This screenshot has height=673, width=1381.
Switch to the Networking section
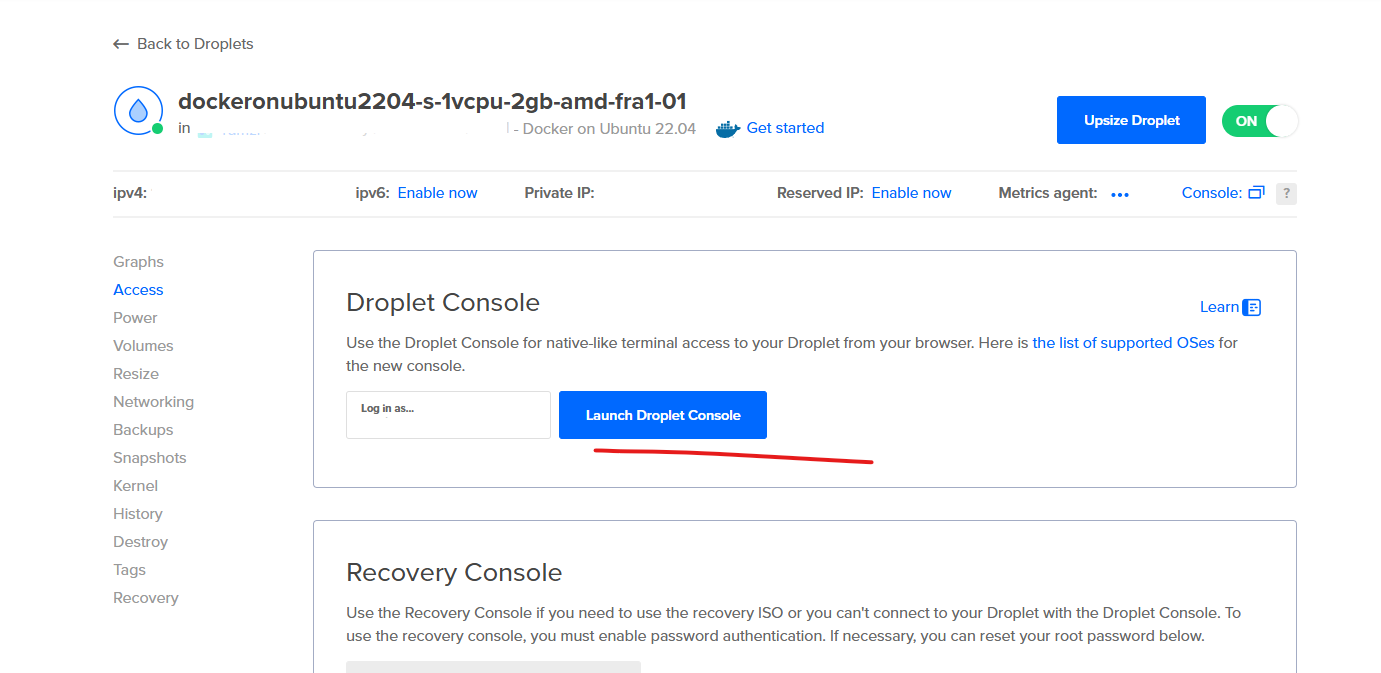click(x=153, y=401)
